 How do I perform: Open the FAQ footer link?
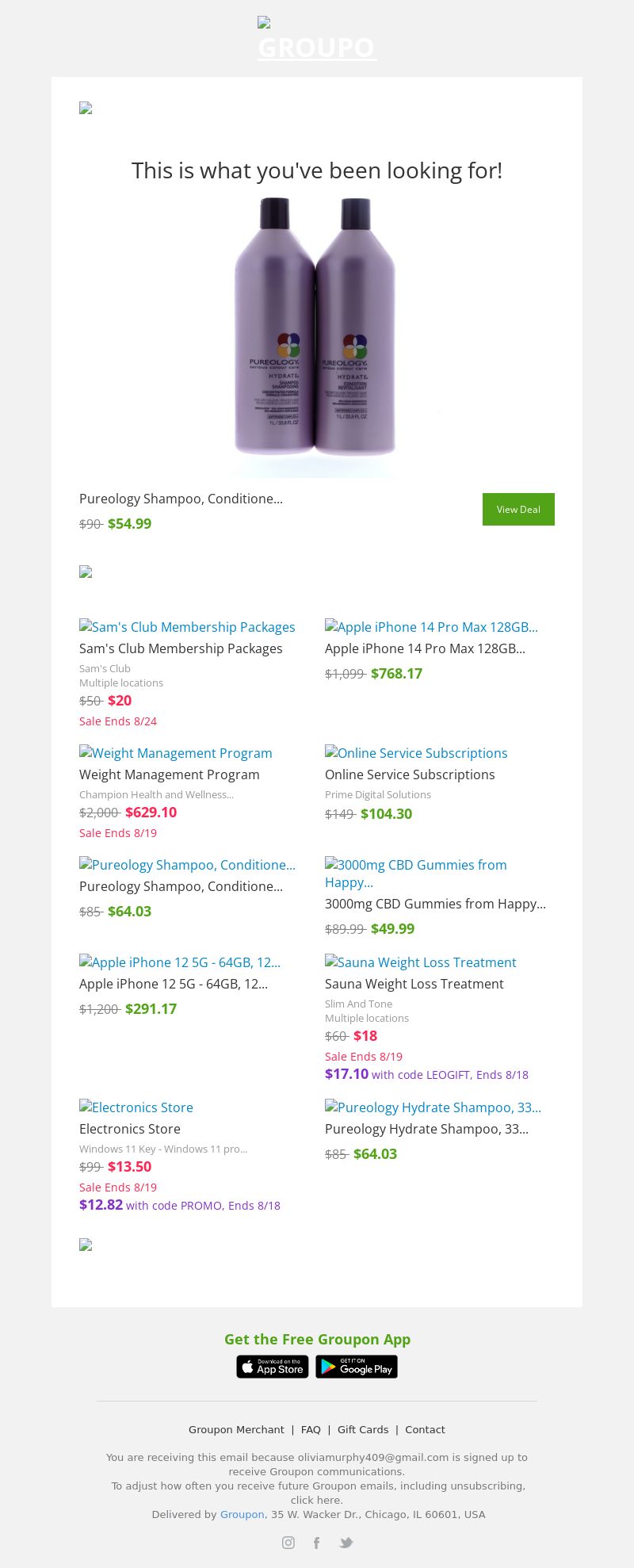click(x=311, y=1429)
